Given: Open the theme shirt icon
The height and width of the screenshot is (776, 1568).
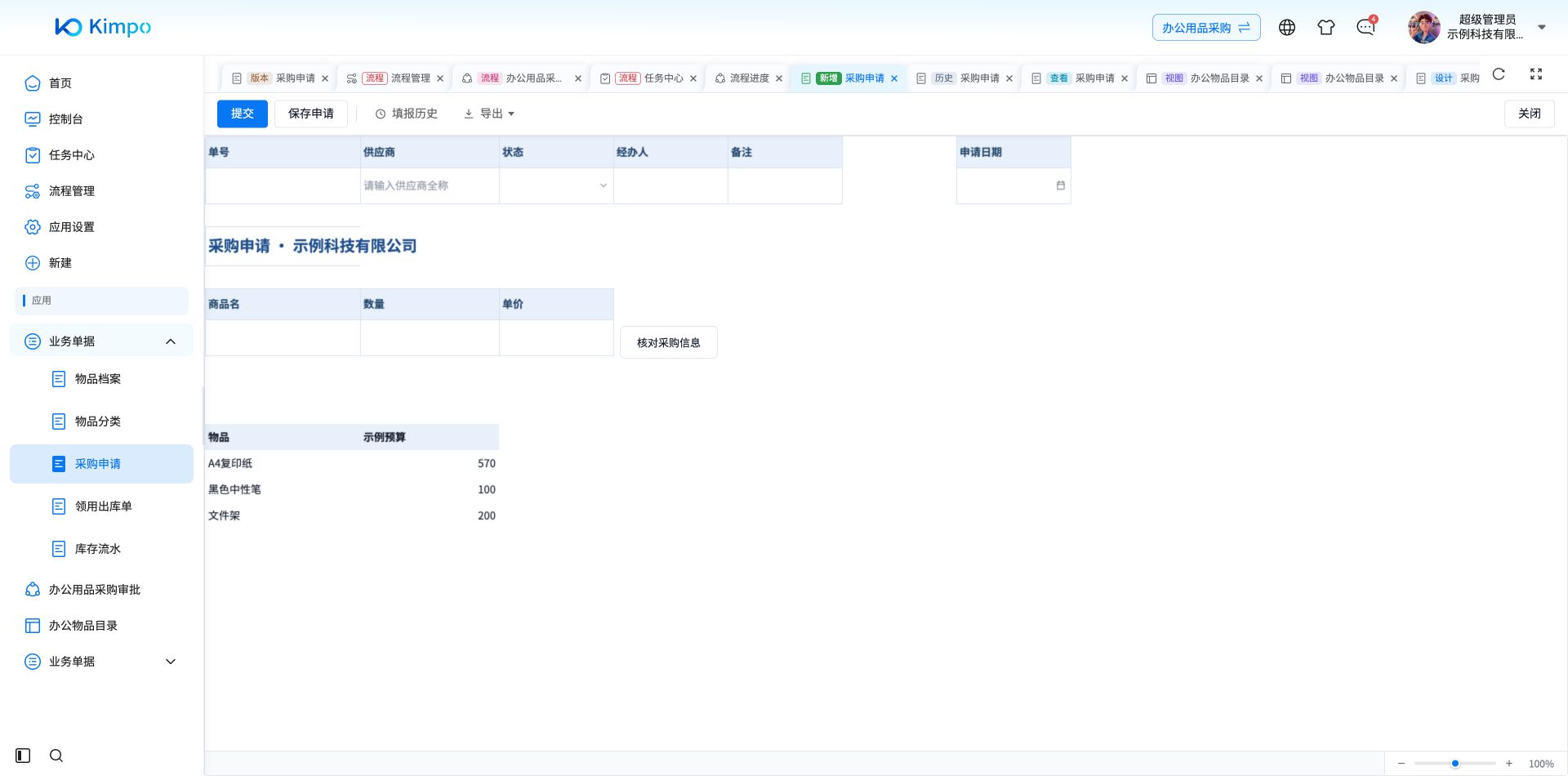Looking at the screenshot, I should pos(1326,28).
